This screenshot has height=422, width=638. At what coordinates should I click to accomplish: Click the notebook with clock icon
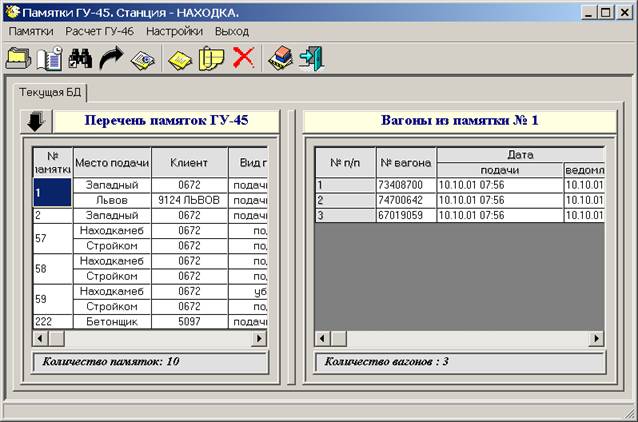coord(50,58)
